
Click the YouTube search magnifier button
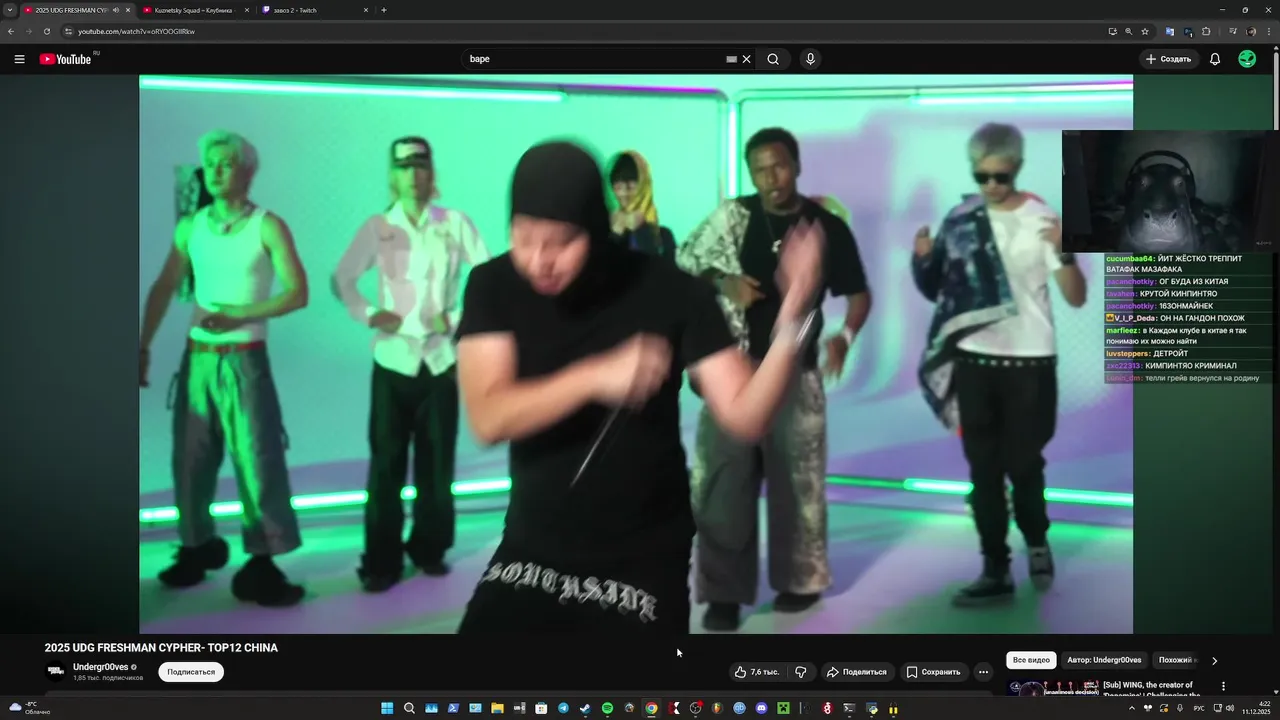(773, 59)
